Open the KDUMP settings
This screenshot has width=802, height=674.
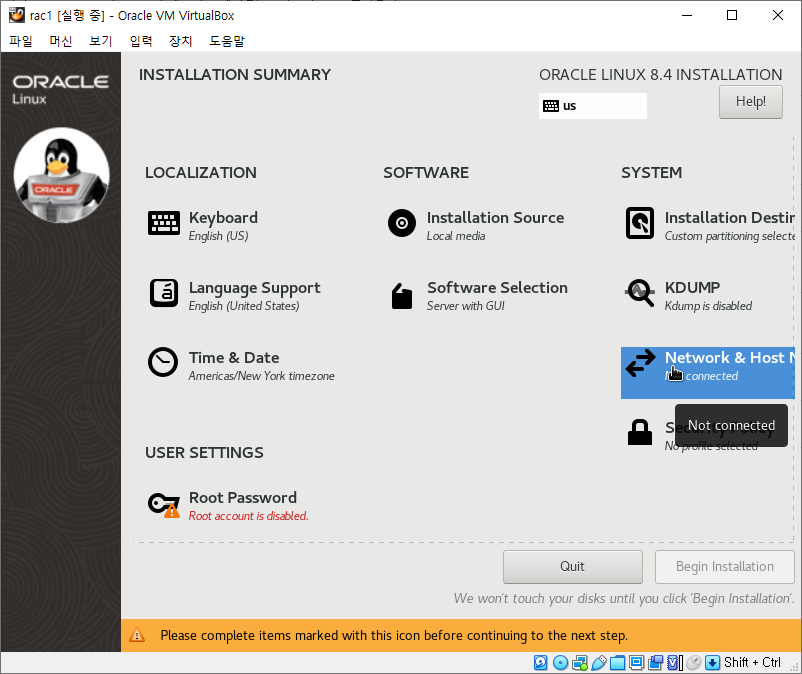click(x=688, y=296)
